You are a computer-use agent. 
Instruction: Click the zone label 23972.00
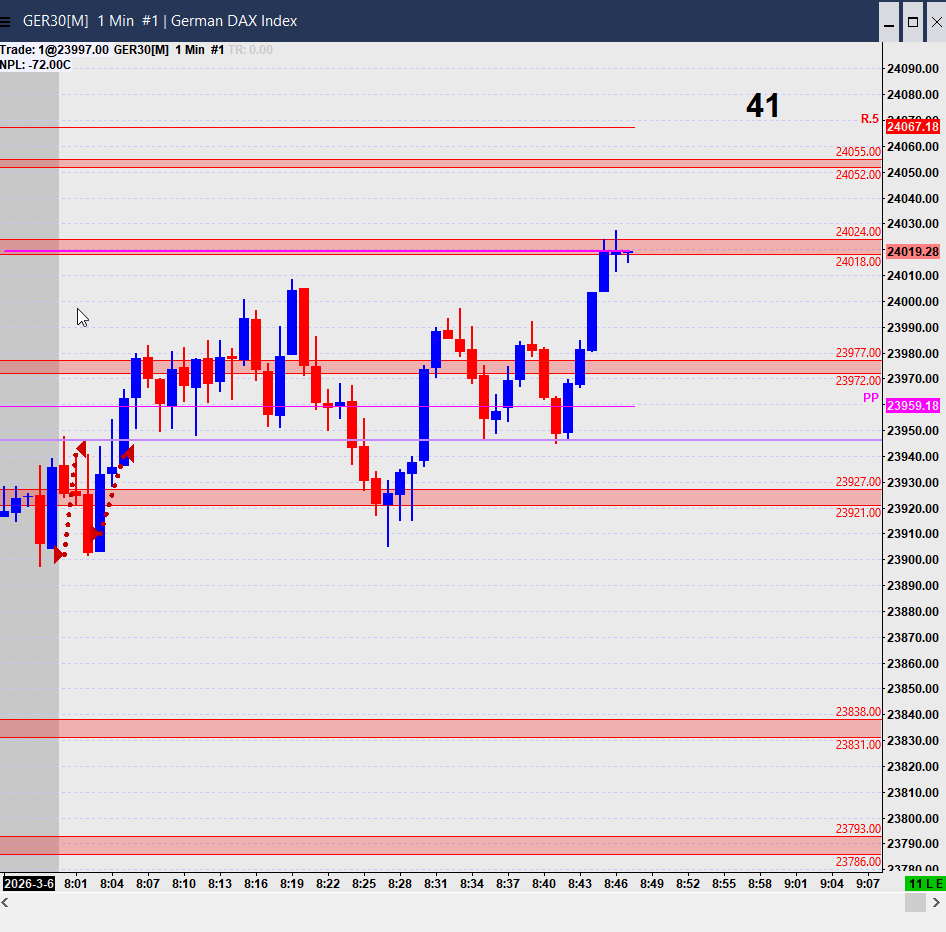click(x=858, y=381)
